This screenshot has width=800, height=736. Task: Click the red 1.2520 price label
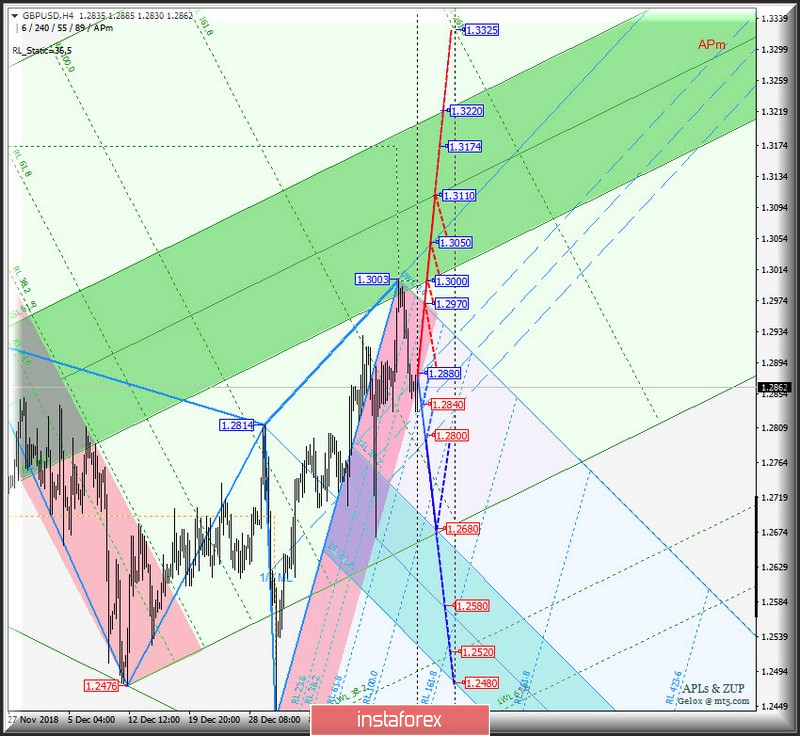click(x=478, y=652)
